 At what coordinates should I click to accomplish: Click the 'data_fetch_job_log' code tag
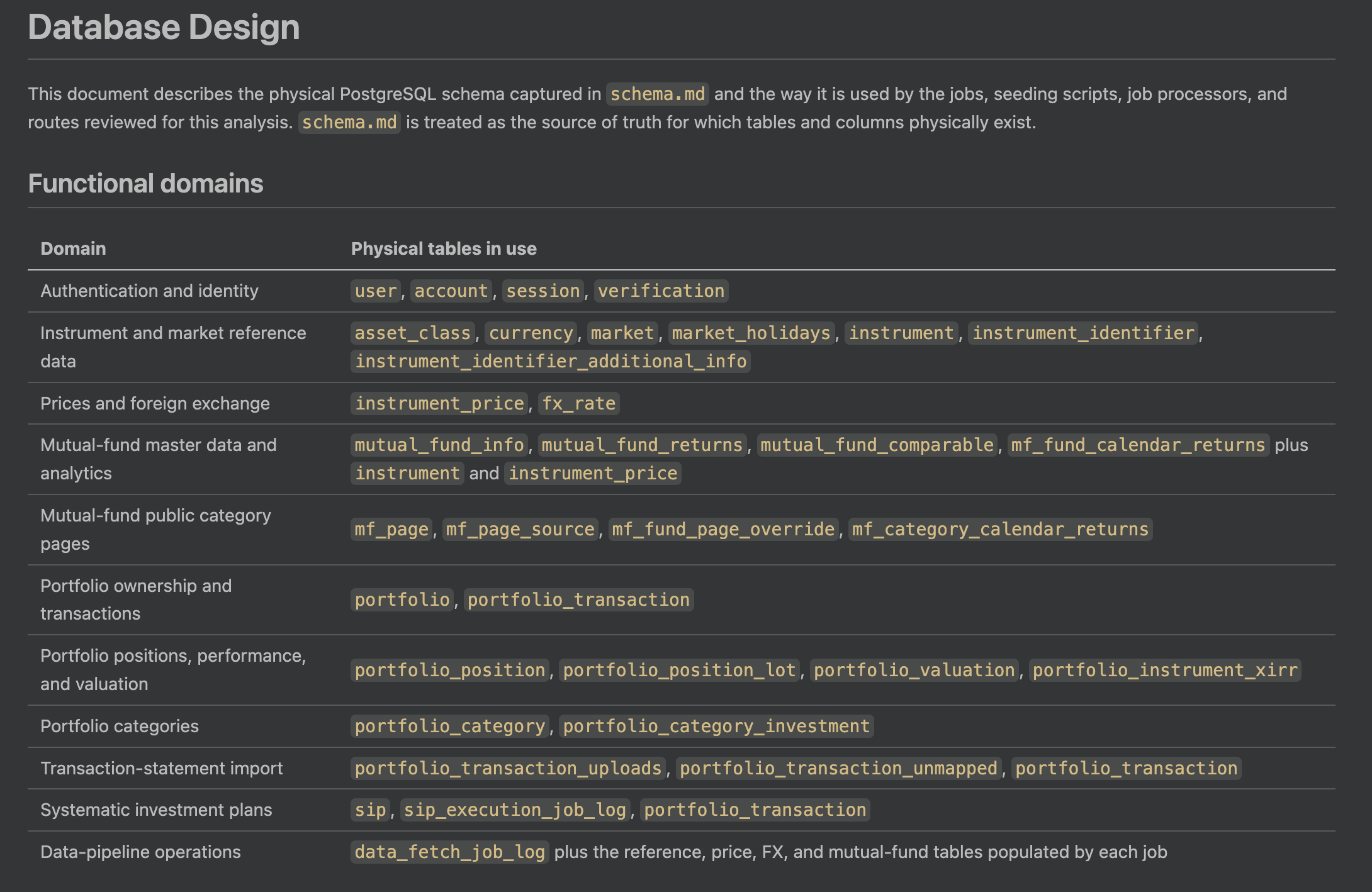pos(449,852)
